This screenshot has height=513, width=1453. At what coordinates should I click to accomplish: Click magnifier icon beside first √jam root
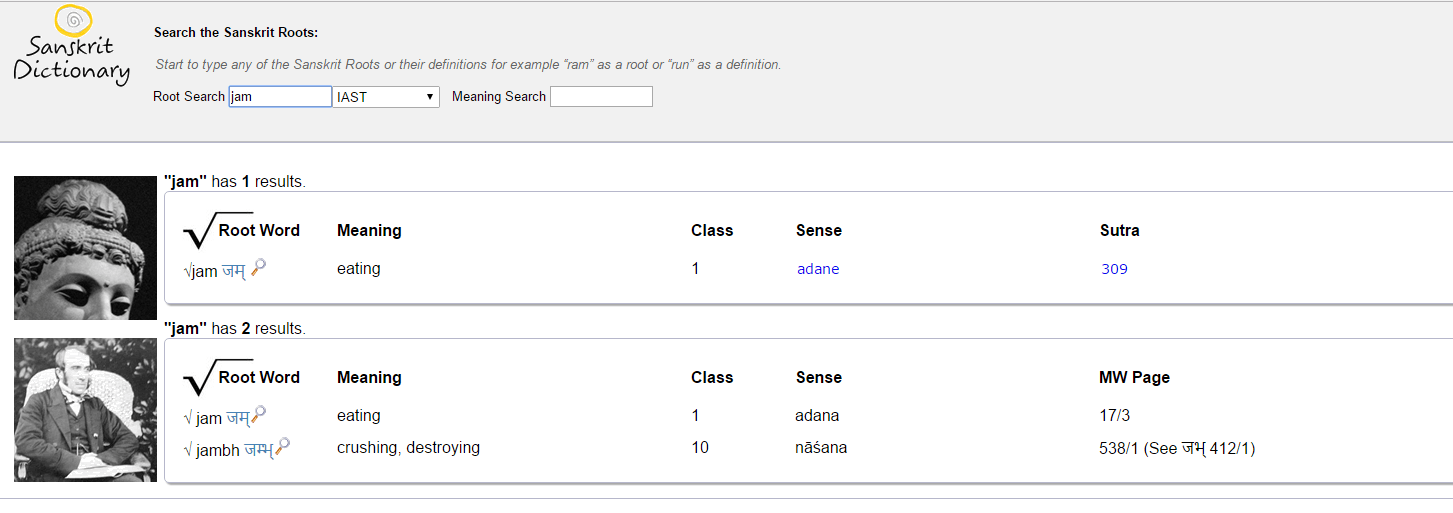(x=258, y=267)
